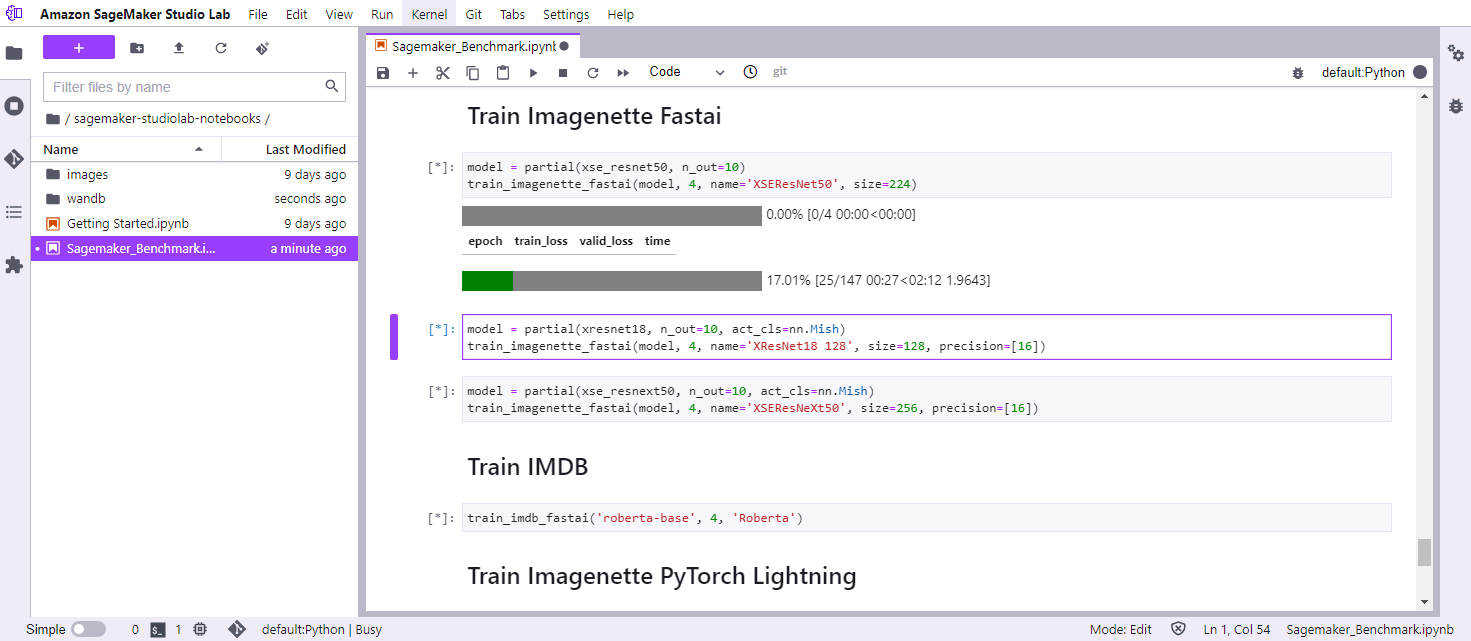
Task: Switch to the Sagemaker_Benchmark.ipynb tab
Action: [468, 46]
